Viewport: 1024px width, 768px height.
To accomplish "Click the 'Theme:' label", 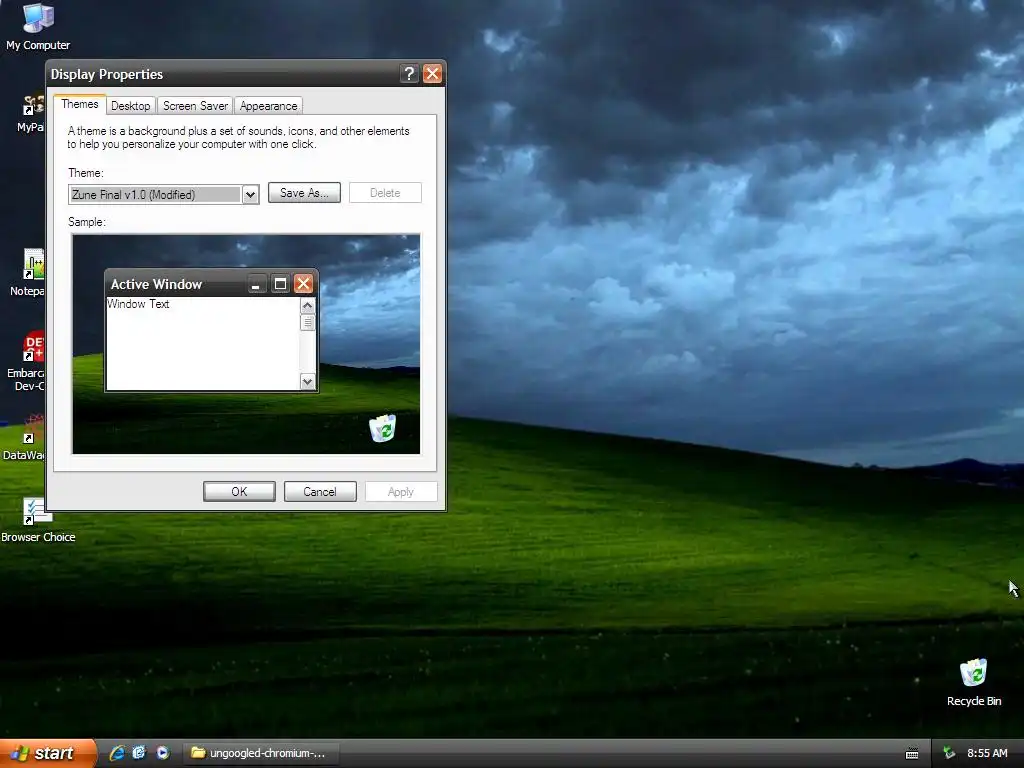I will pos(86,173).
